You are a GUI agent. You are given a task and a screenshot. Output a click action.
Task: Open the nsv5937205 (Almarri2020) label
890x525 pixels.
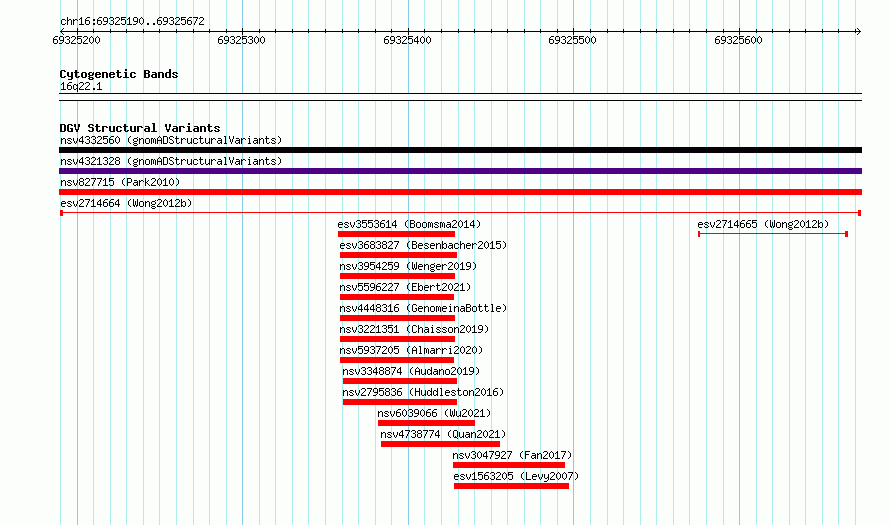[x=411, y=350]
